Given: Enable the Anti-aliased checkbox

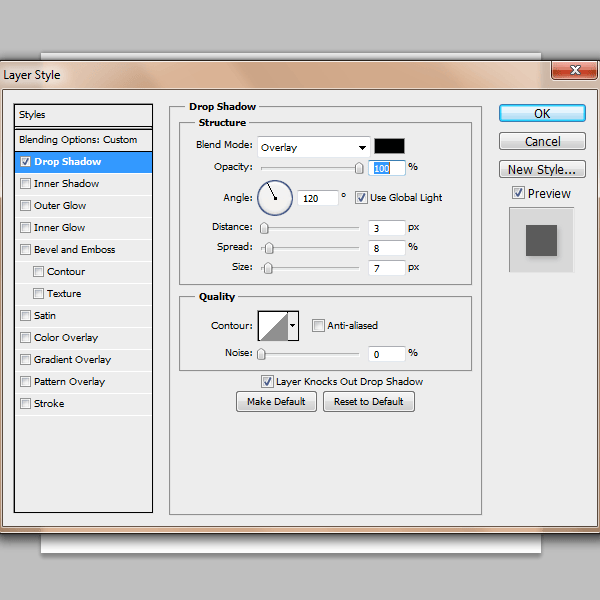Looking at the screenshot, I should point(318,326).
